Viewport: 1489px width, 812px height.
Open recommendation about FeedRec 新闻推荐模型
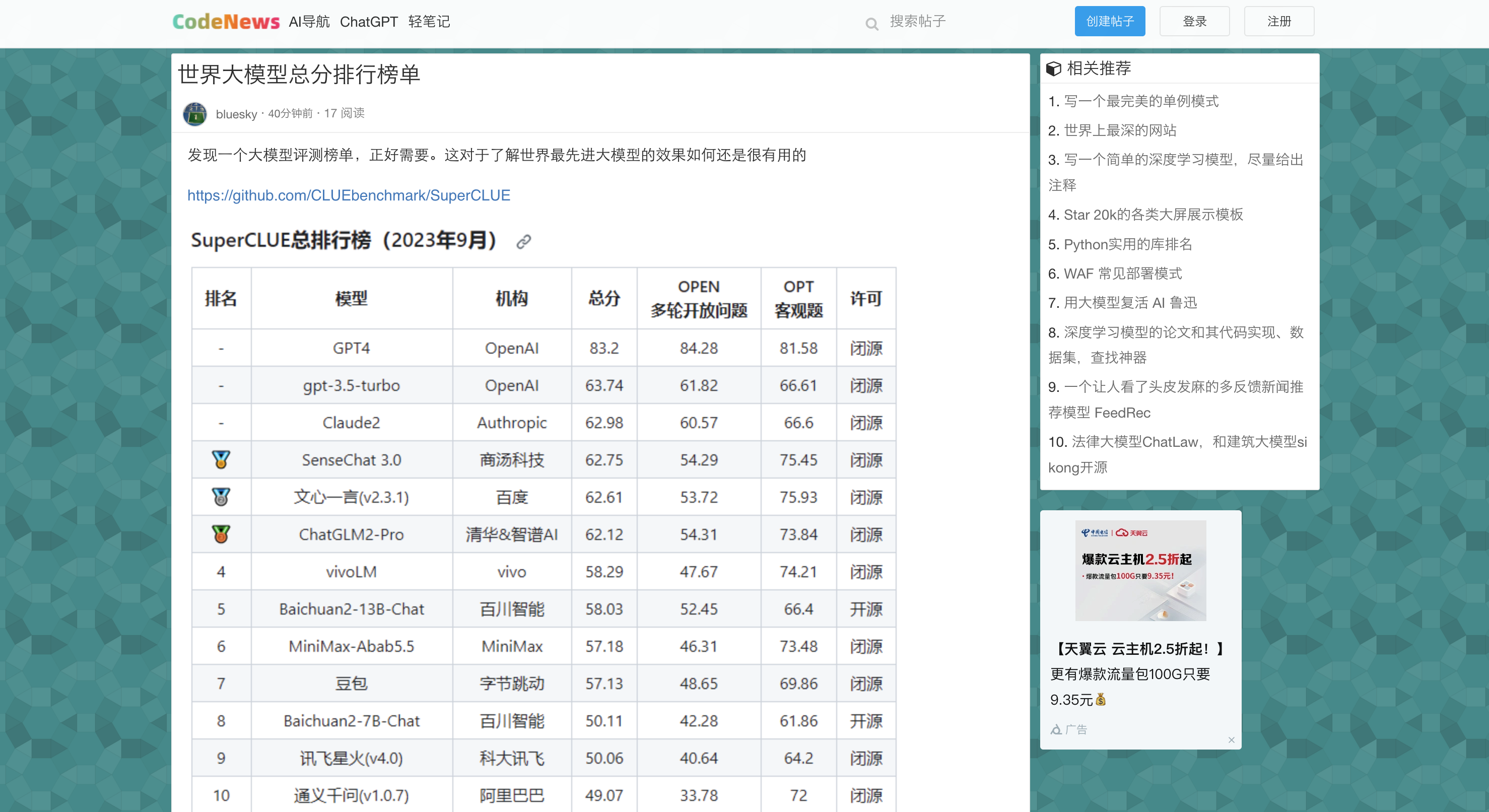tap(1176, 399)
